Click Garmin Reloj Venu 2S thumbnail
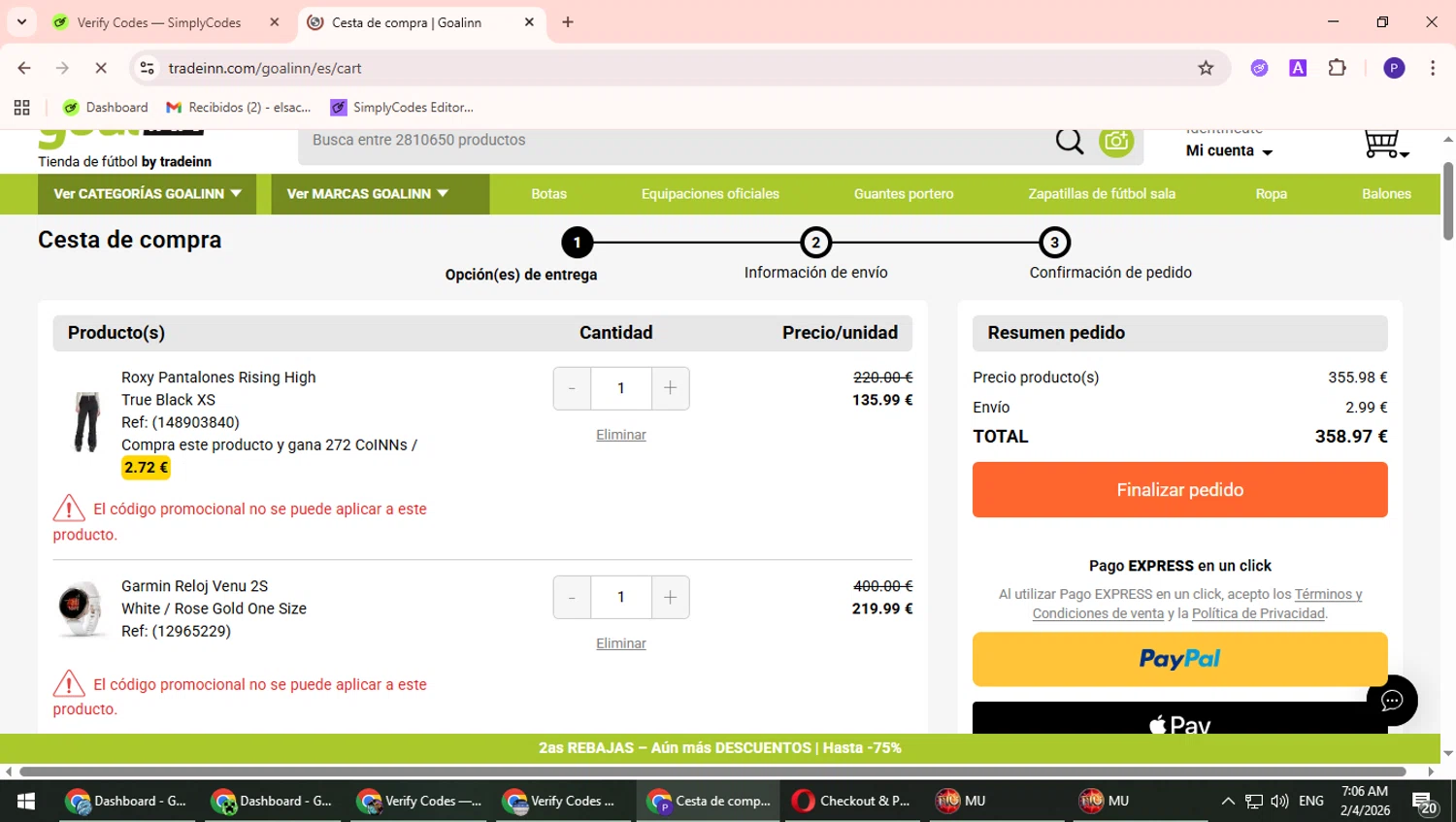Screen dimensions: 1456x822 (x=81, y=609)
